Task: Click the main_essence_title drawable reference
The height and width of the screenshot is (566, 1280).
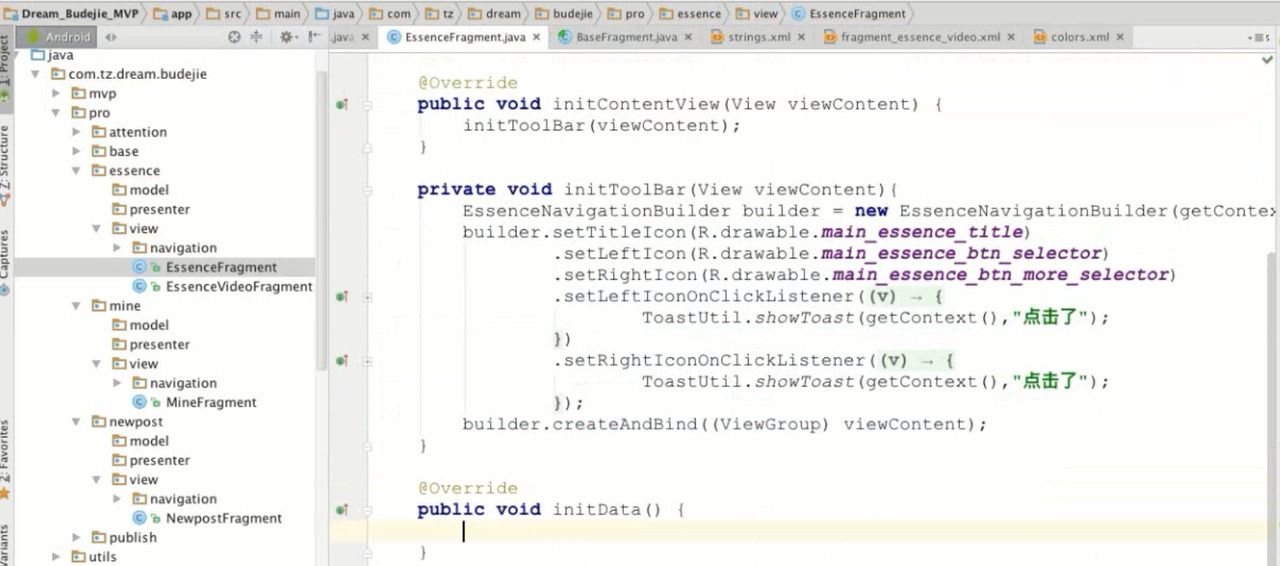Action: [922, 233]
